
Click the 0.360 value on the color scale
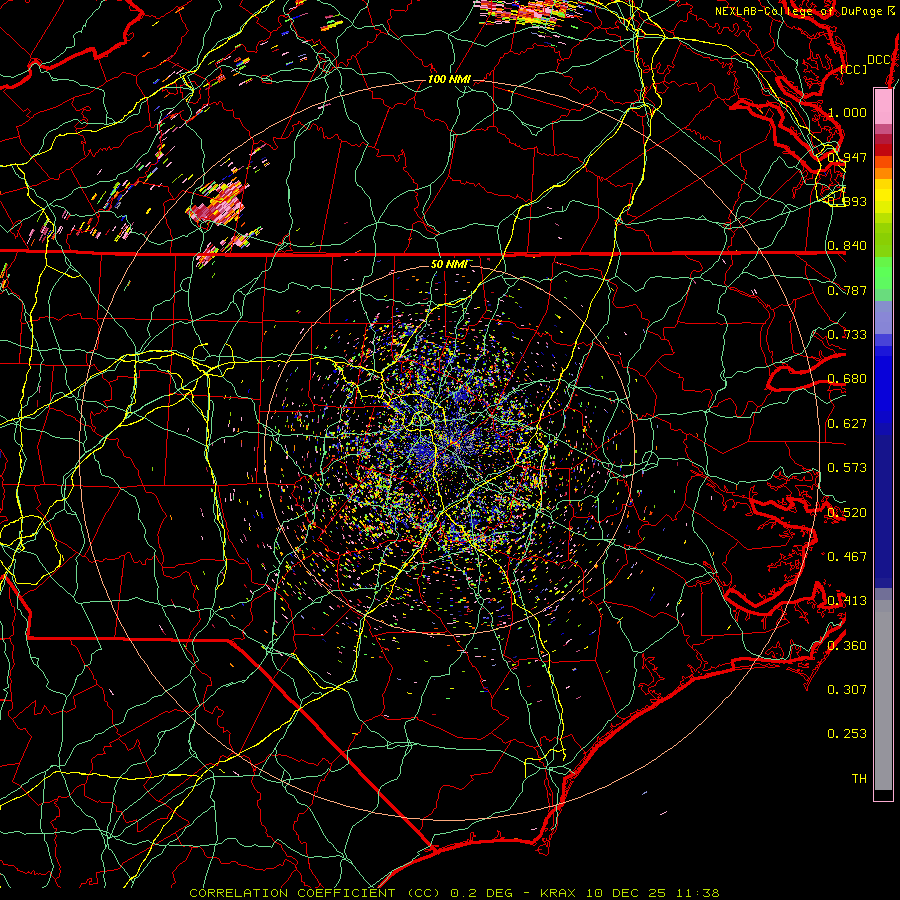847,646
